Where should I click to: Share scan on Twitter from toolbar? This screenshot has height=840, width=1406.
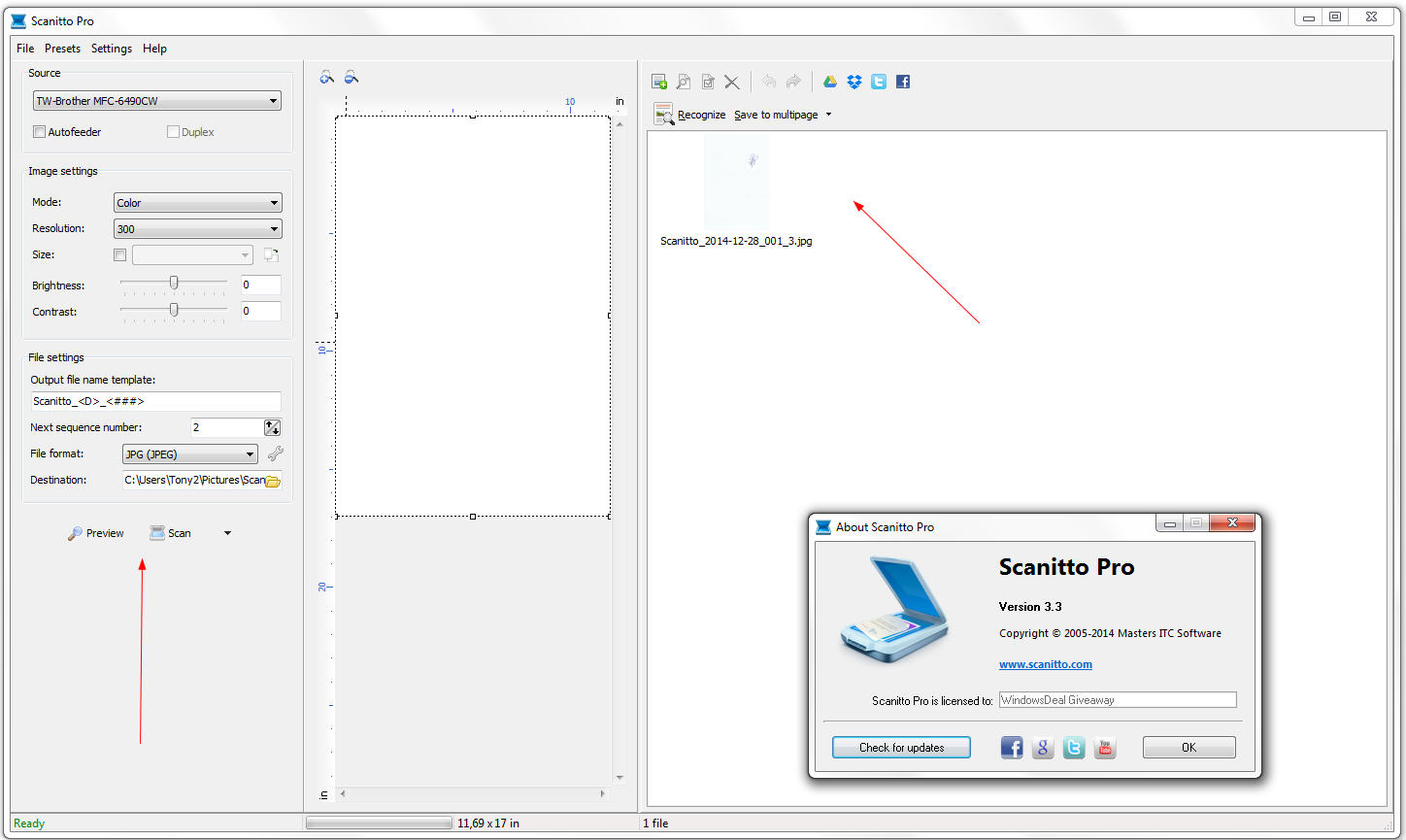[879, 82]
